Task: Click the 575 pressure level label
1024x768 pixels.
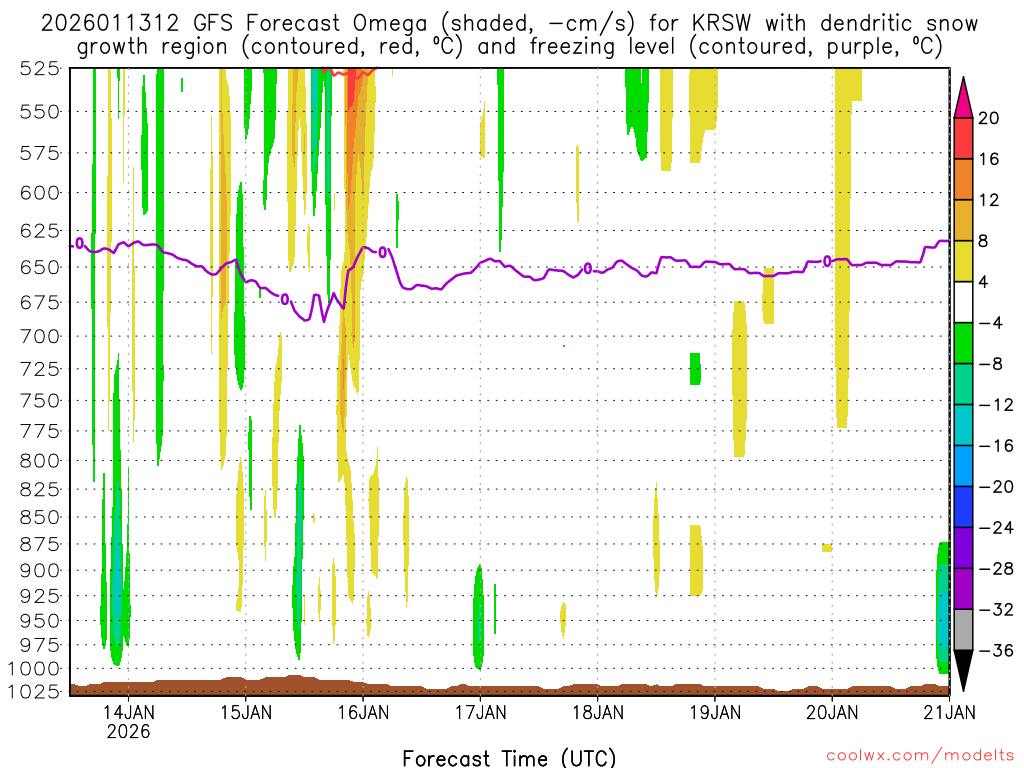Action: click(40, 153)
